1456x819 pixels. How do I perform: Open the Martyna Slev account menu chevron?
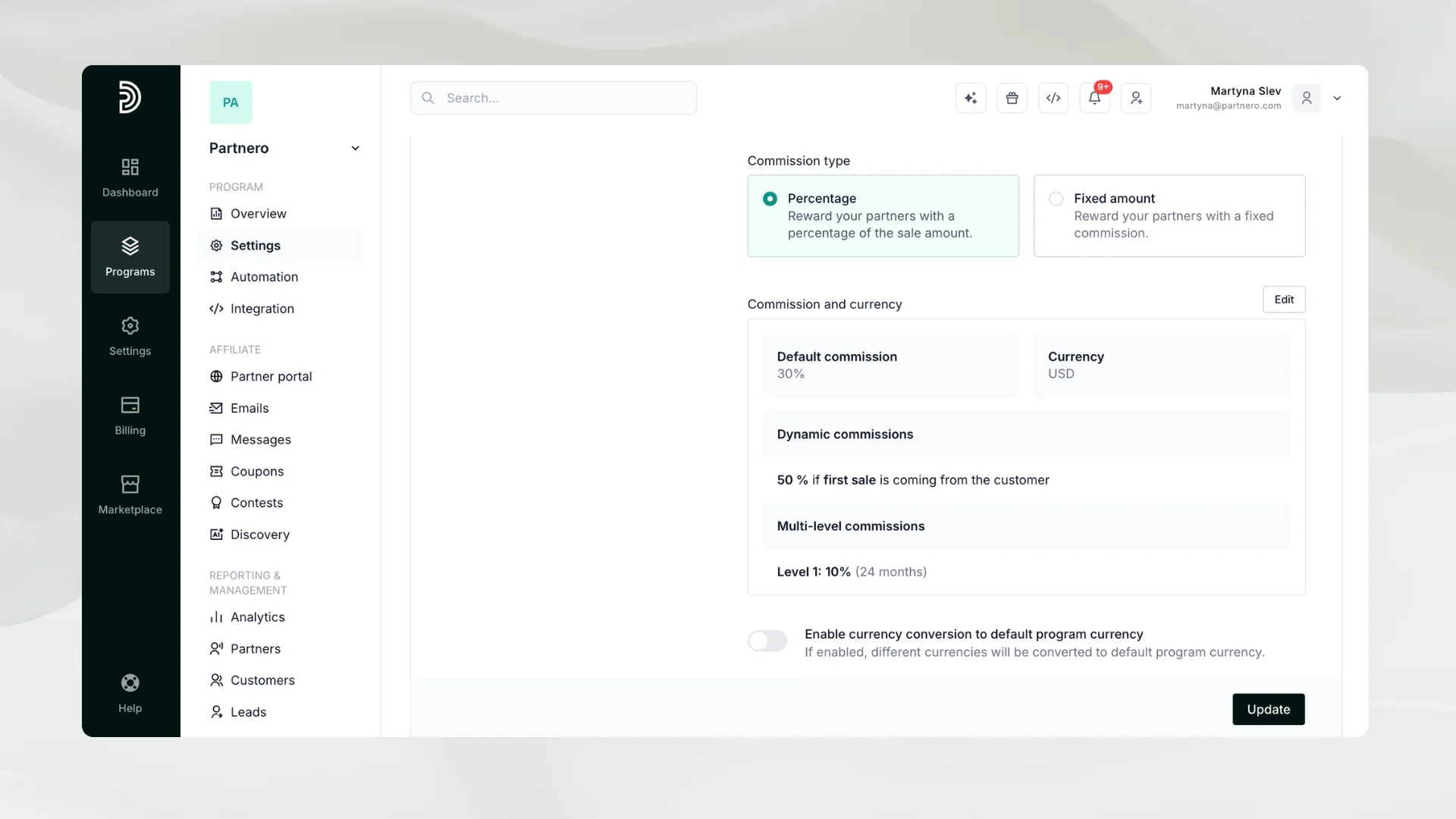pos(1337,99)
